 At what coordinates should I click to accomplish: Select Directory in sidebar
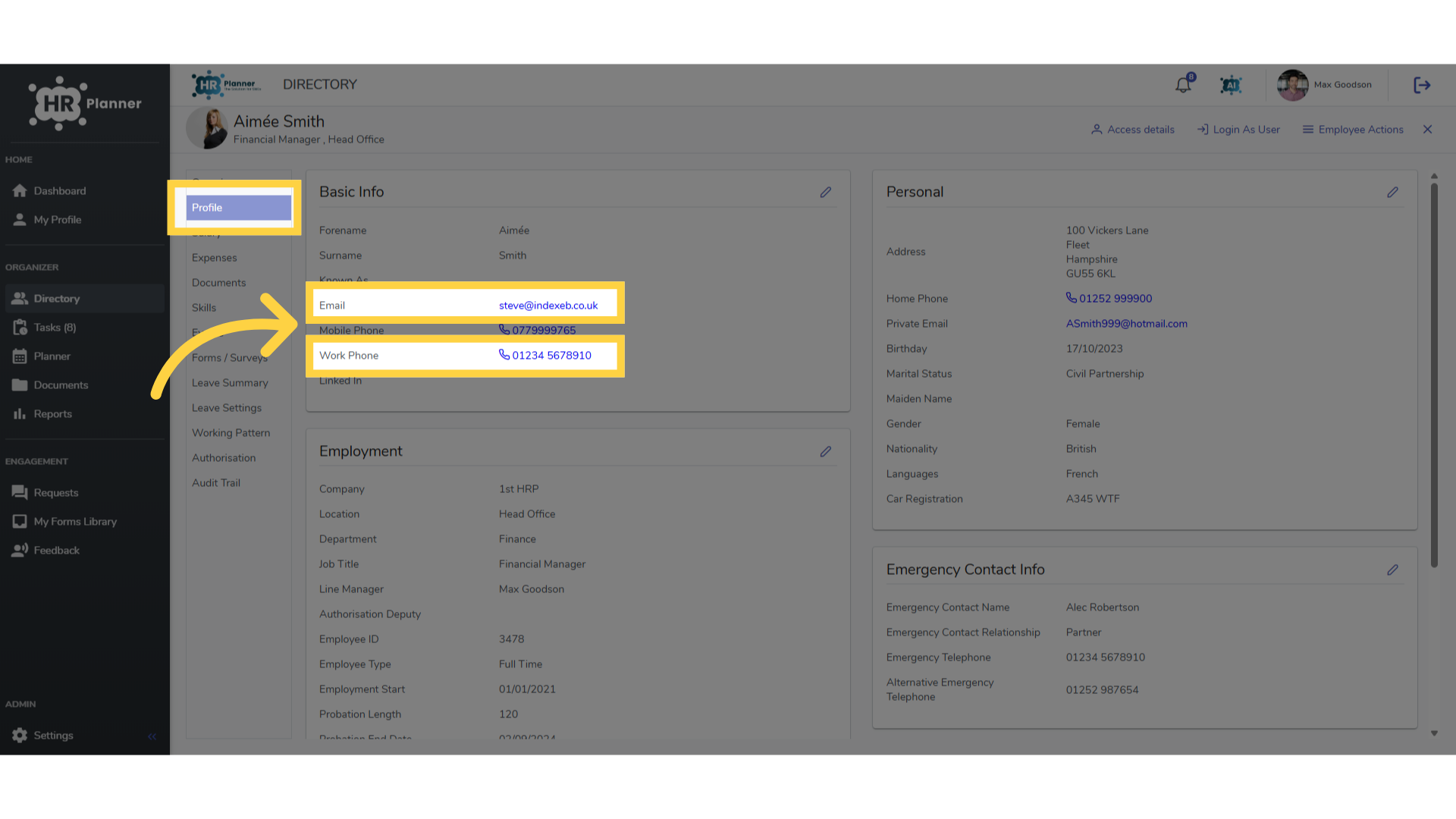coord(84,299)
